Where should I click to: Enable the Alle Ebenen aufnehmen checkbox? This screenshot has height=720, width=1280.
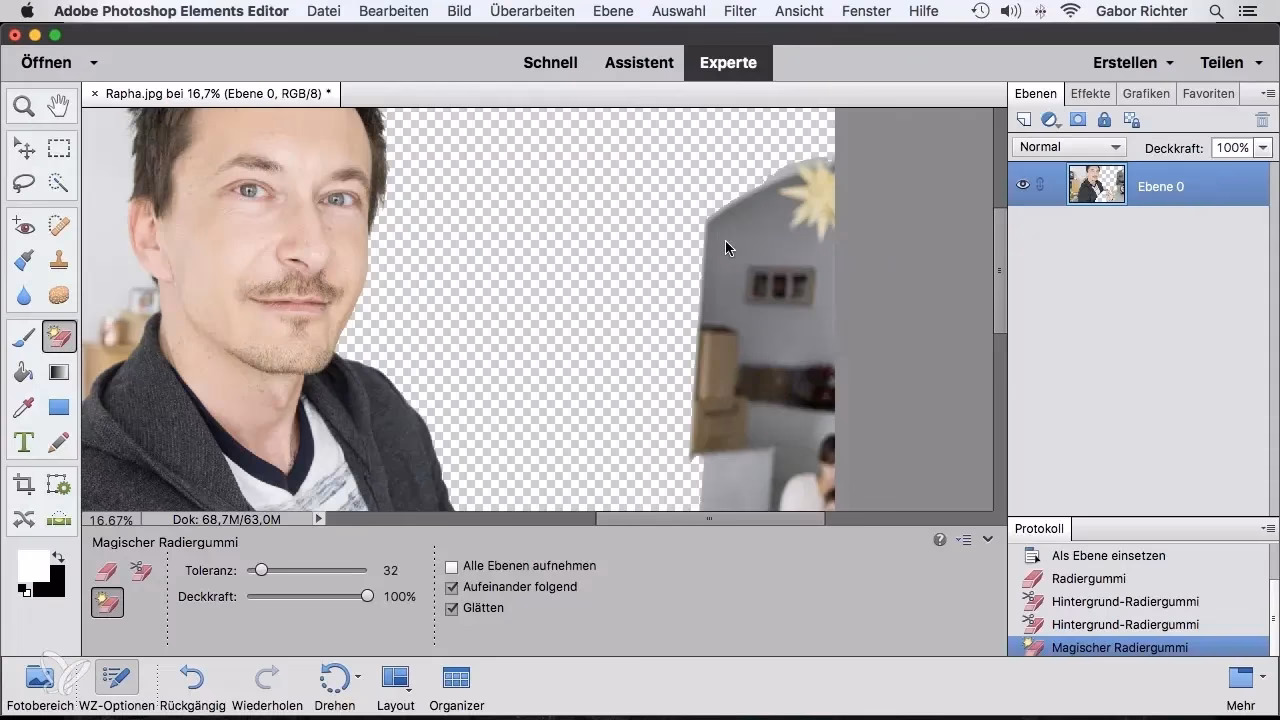(452, 565)
